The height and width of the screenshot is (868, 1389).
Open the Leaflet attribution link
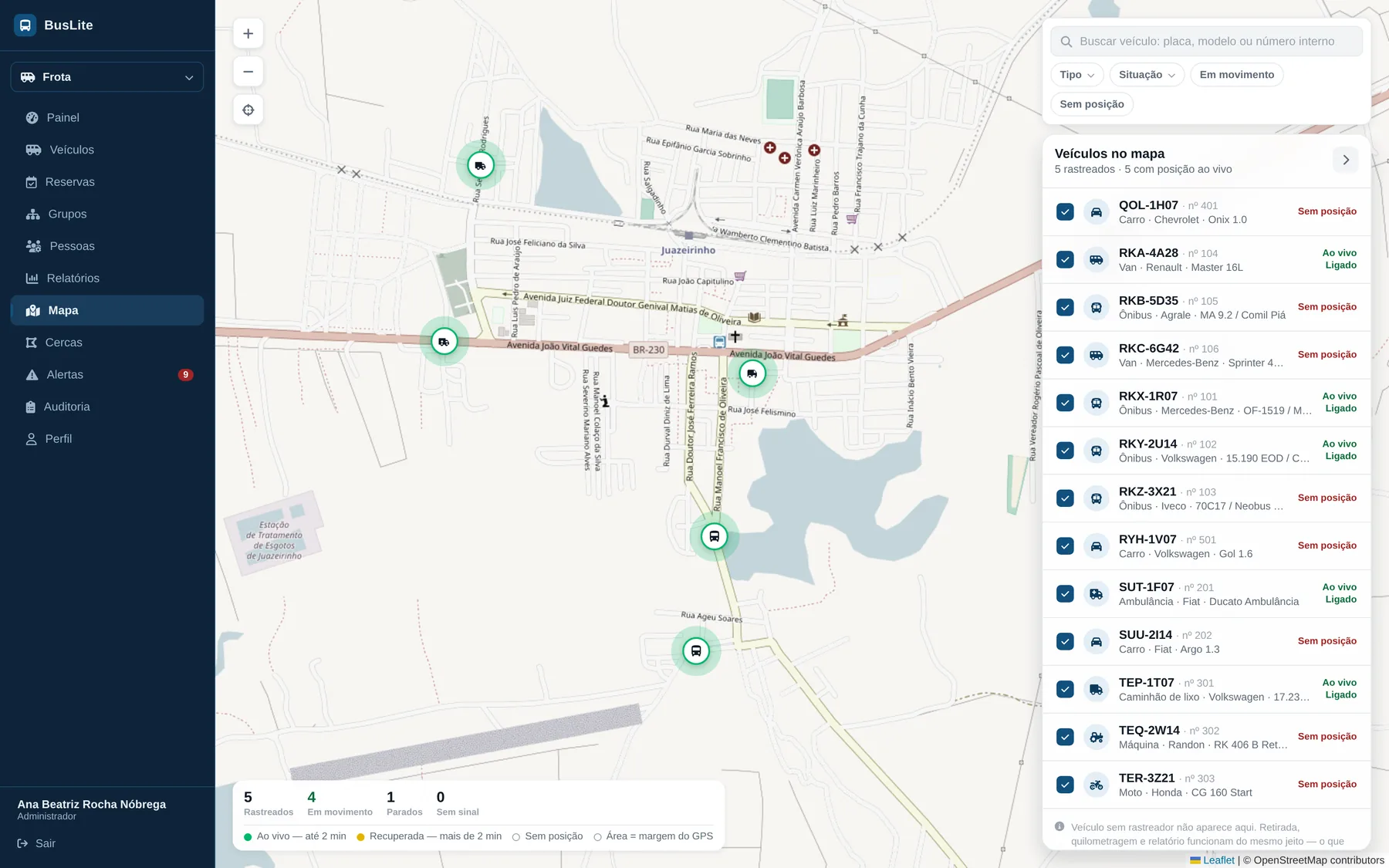[x=1218, y=860]
